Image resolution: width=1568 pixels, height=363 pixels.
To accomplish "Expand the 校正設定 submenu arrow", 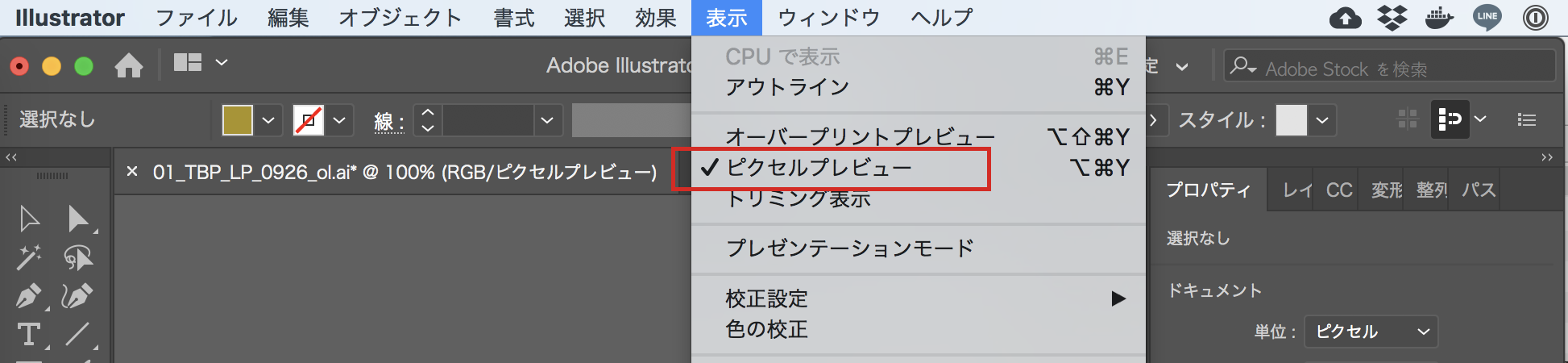I will pos(1118,298).
